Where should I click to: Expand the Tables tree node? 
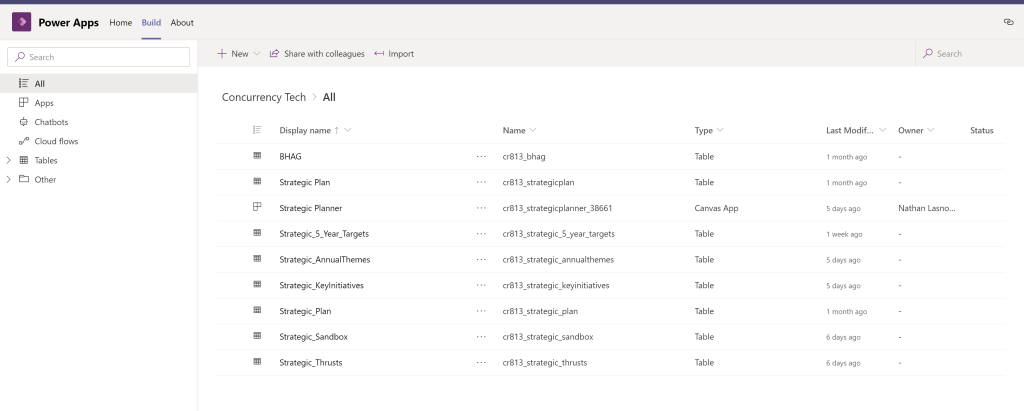pos(9,160)
